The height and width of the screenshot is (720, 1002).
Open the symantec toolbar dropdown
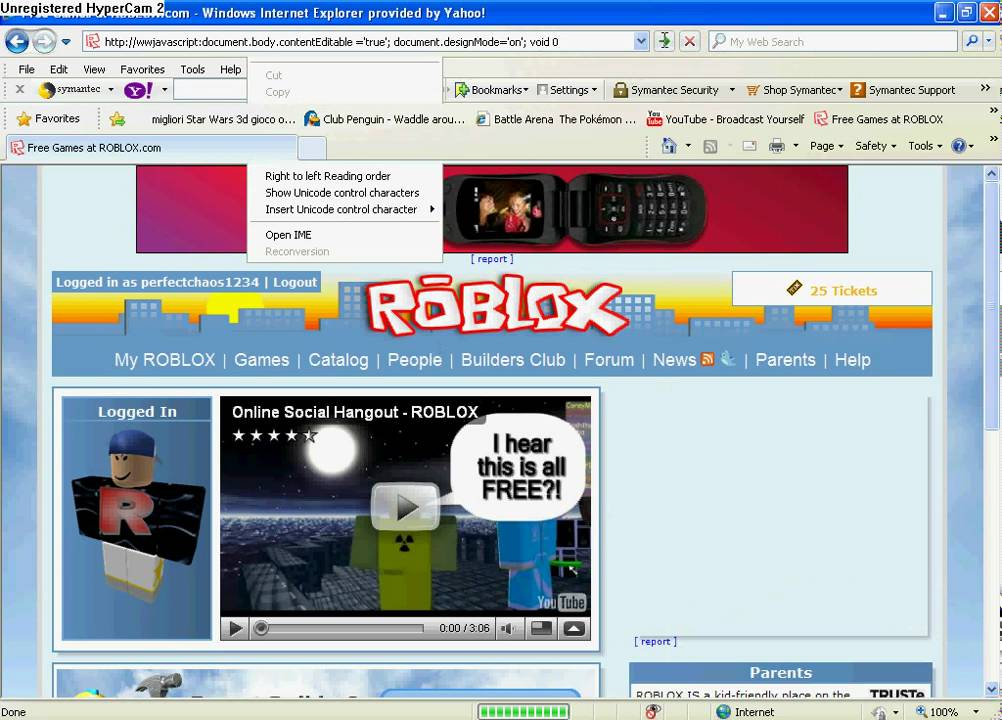pyautogui.click(x=111, y=89)
